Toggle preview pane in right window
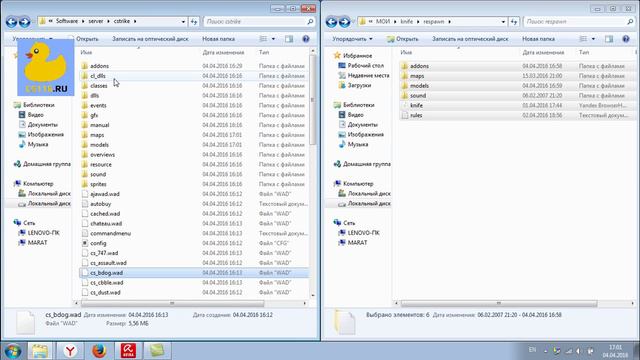Viewport: 640px width, 360px height. click(x=609, y=39)
